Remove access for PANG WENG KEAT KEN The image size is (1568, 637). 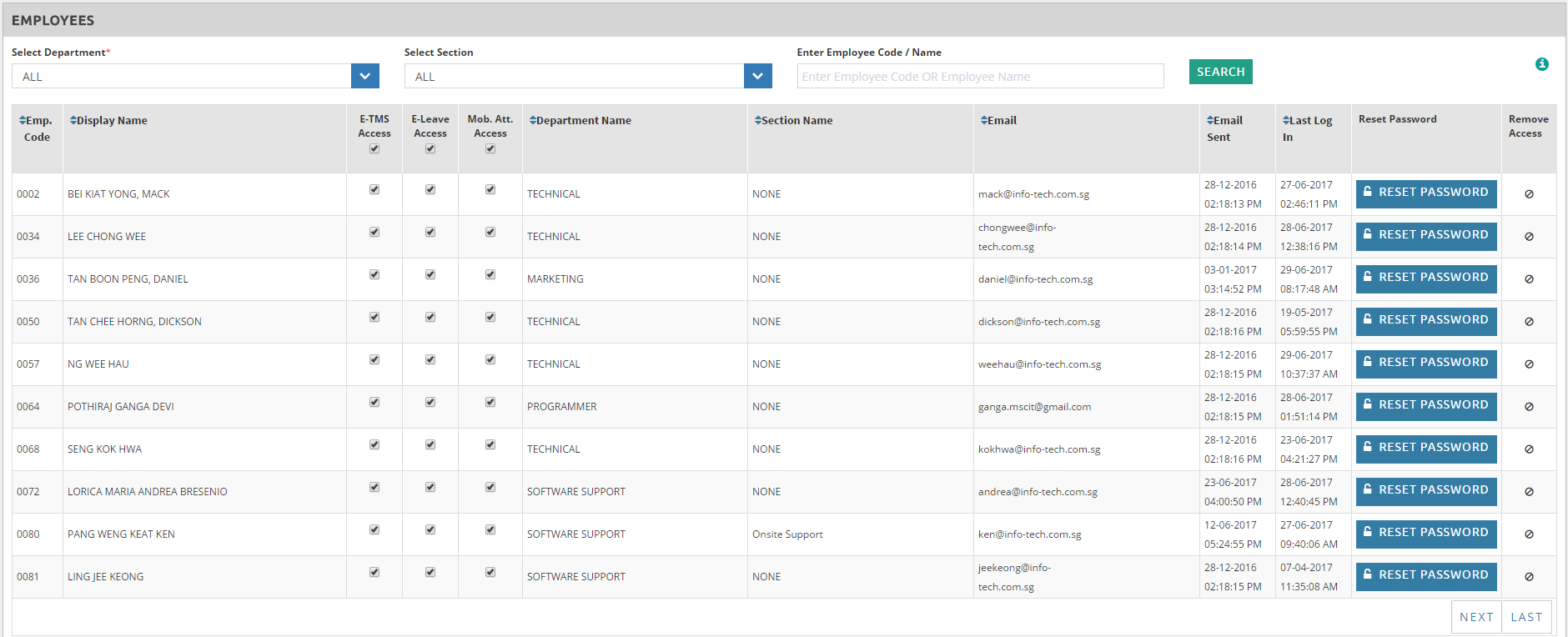(1529, 534)
